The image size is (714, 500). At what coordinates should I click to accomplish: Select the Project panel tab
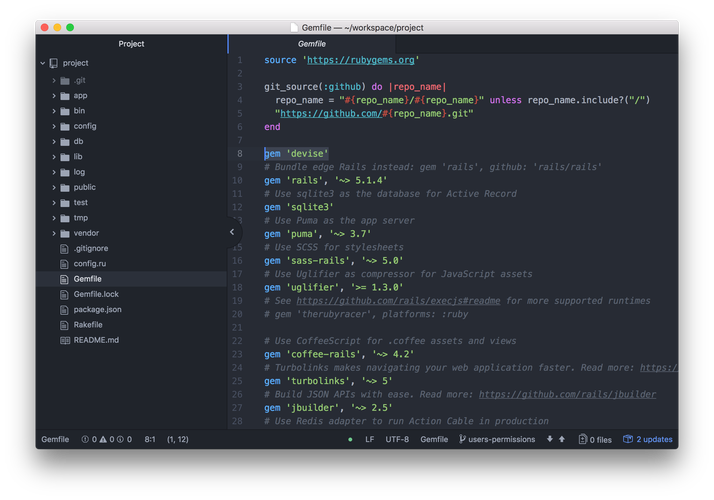coord(131,44)
